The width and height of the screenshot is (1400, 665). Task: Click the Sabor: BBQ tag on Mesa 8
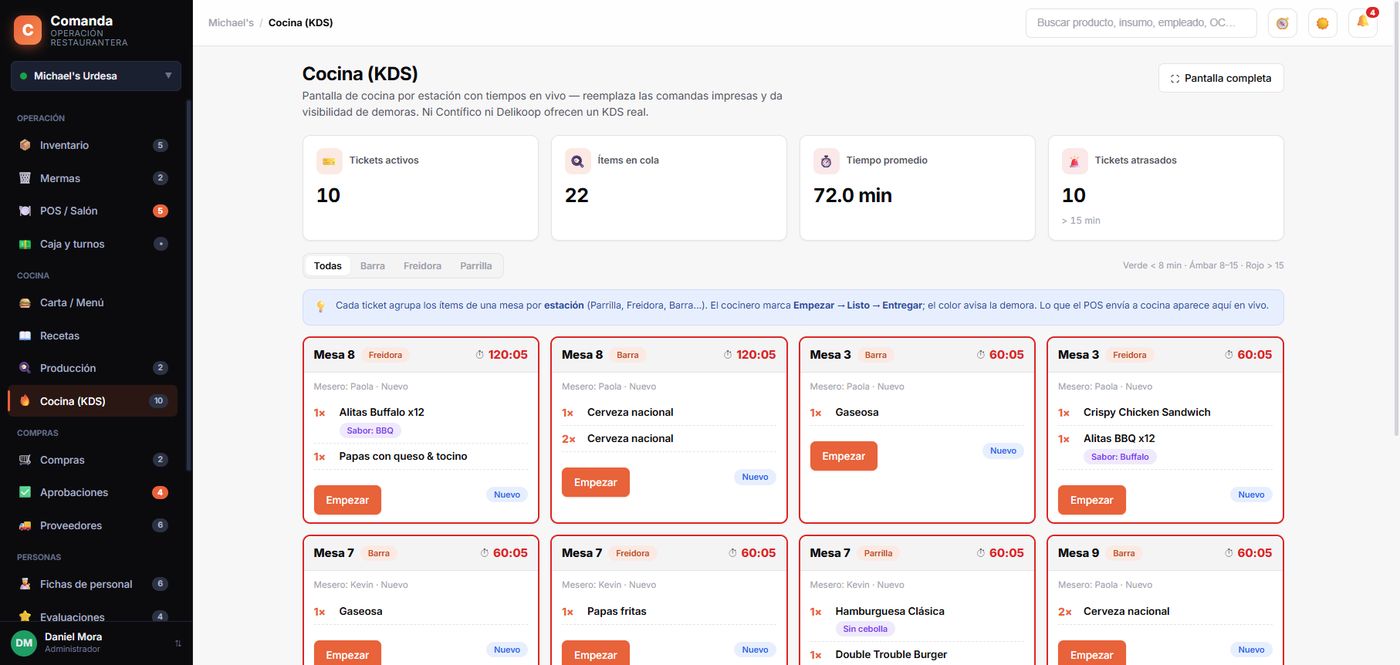point(370,430)
